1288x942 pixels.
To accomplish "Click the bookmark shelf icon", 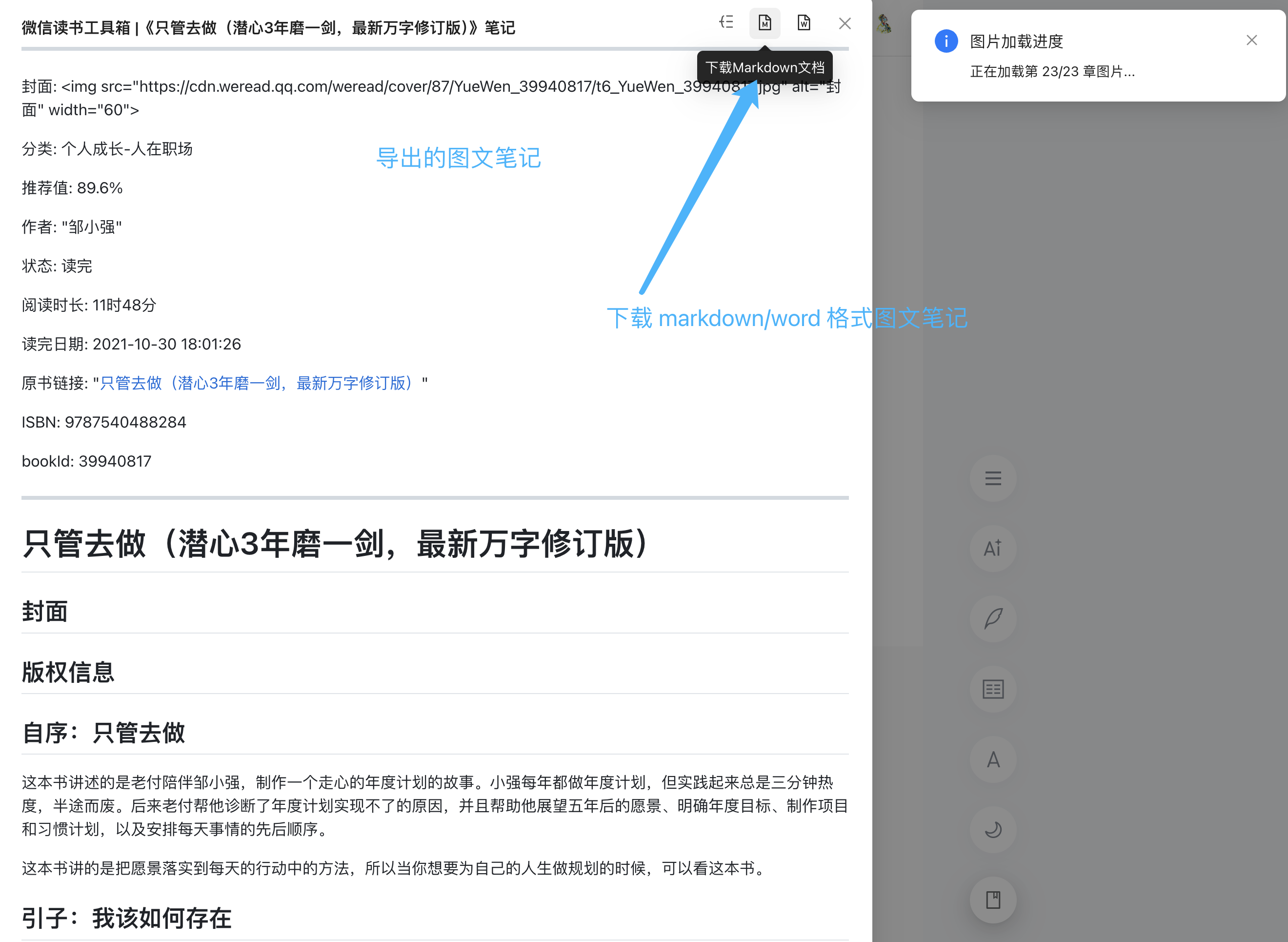I will pyautogui.click(x=993, y=900).
